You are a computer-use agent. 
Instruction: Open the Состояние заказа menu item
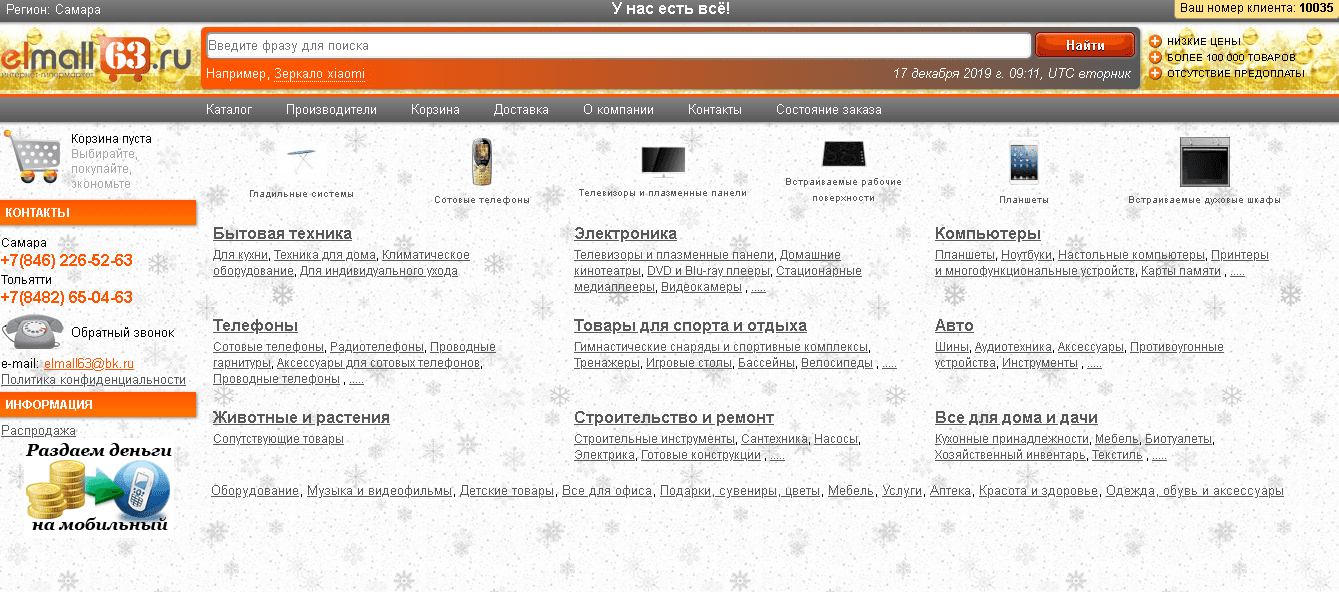[x=828, y=110]
